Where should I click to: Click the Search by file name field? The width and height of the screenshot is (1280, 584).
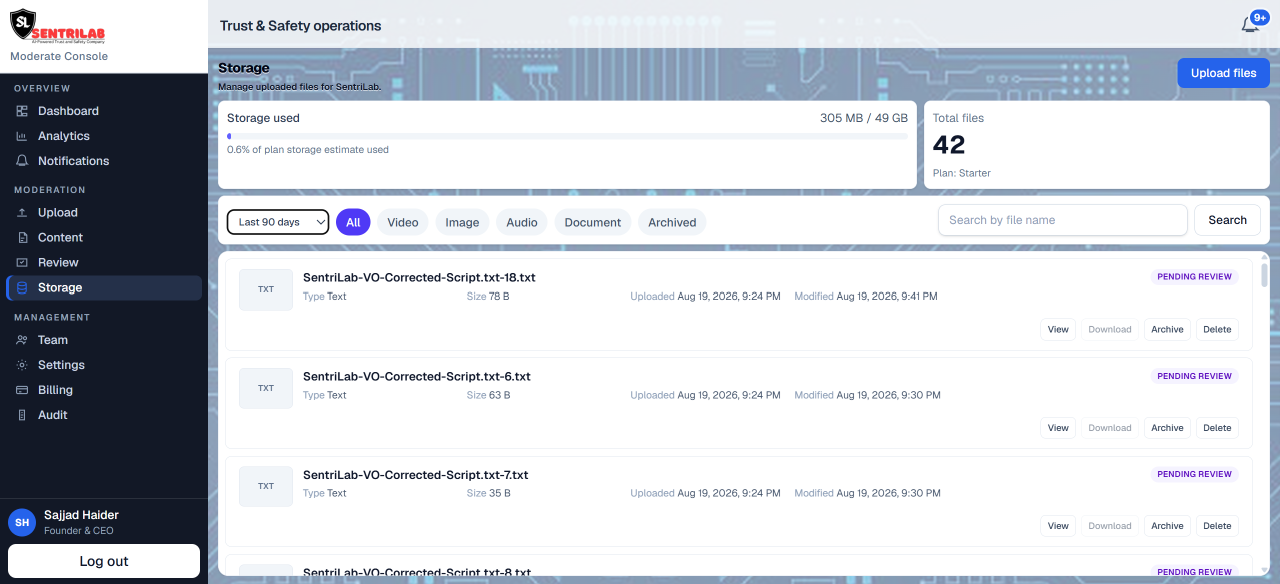click(1063, 220)
